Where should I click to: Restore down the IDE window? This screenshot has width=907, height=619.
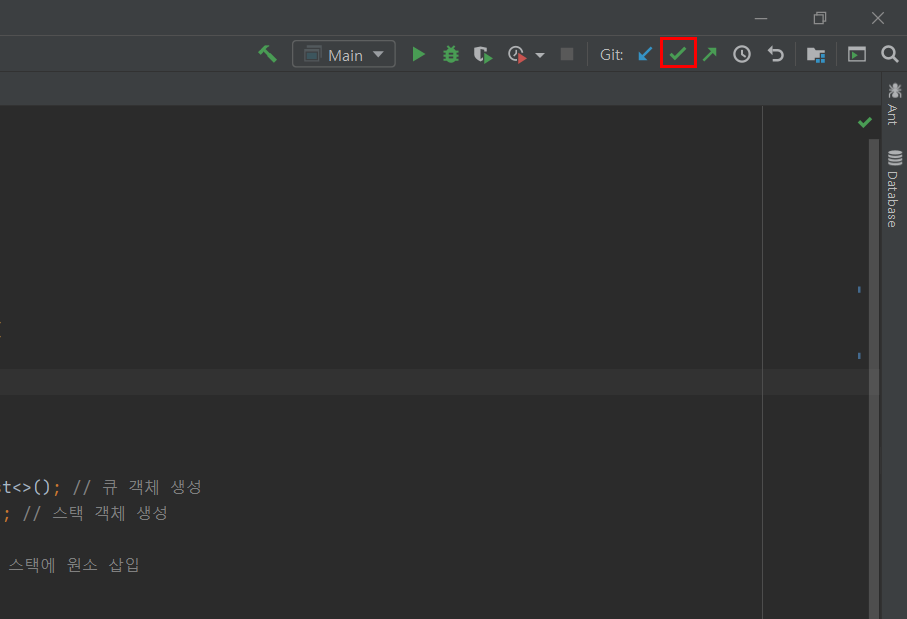(820, 19)
